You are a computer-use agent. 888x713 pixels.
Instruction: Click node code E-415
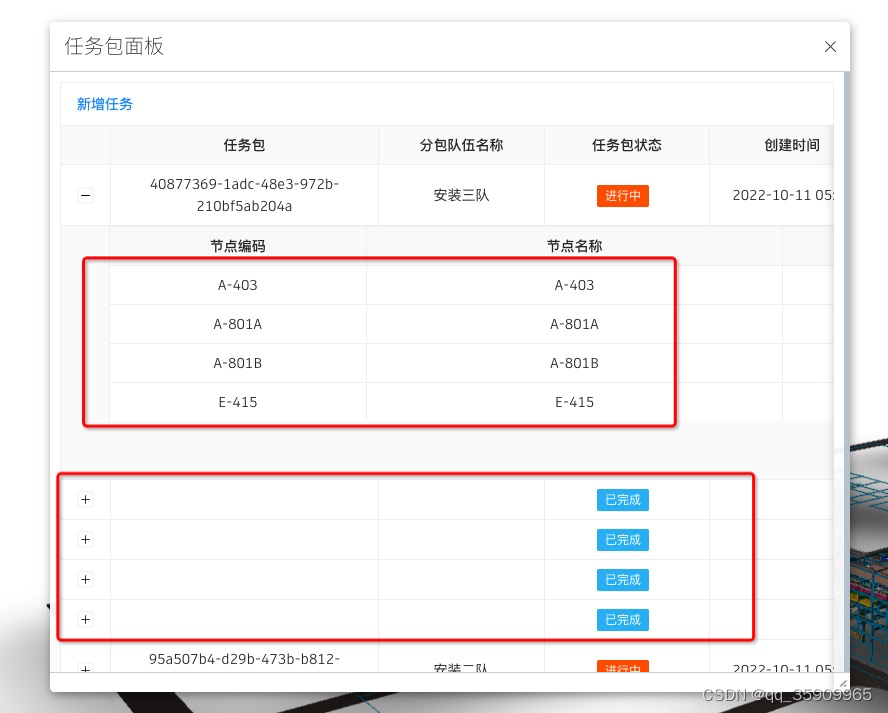click(x=238, y=402)
